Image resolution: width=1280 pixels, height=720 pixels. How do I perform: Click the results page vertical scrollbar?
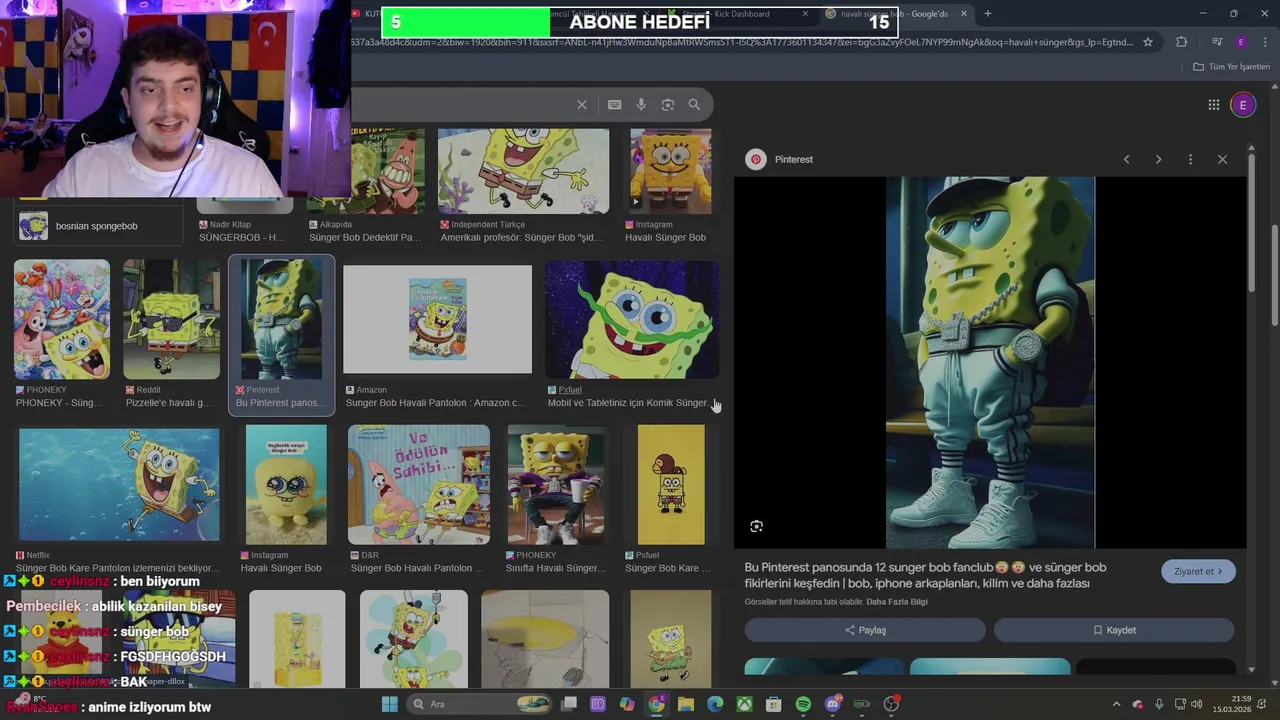(x=1275, y=275)
